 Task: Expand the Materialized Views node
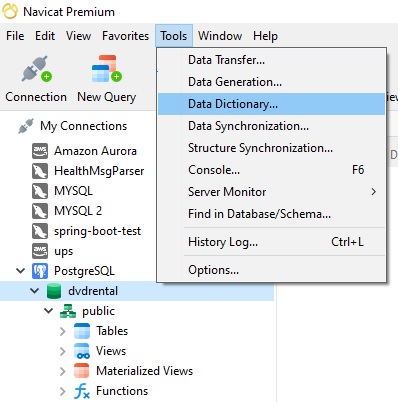pyautogui.click(x=63, y=371)
